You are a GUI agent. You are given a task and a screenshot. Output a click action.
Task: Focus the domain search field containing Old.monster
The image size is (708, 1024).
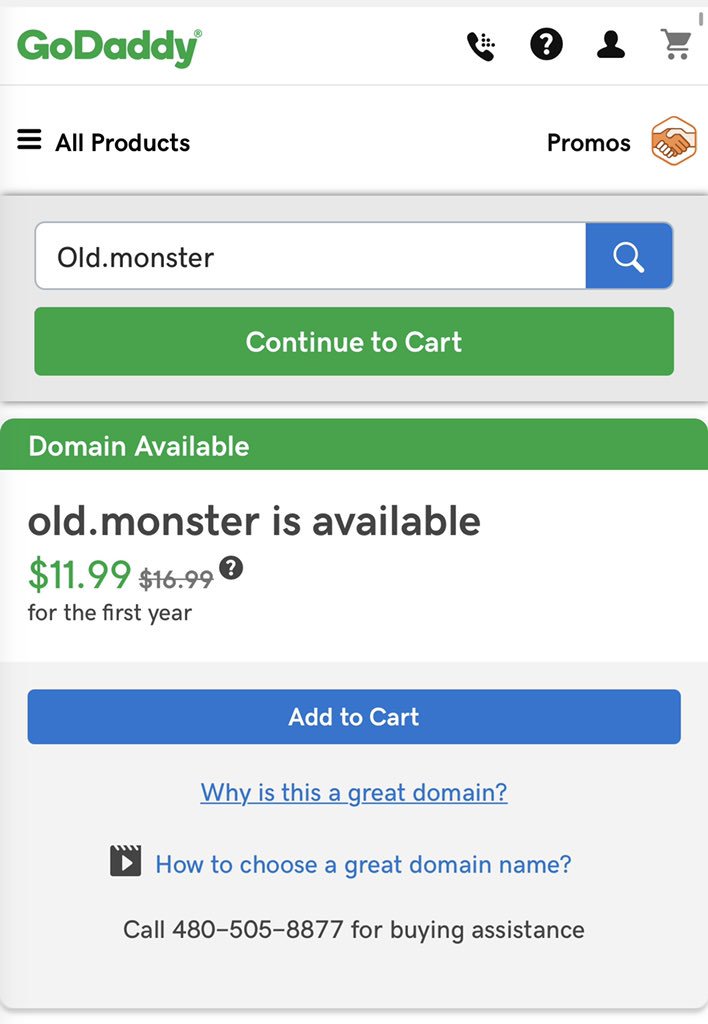[311, 256]
